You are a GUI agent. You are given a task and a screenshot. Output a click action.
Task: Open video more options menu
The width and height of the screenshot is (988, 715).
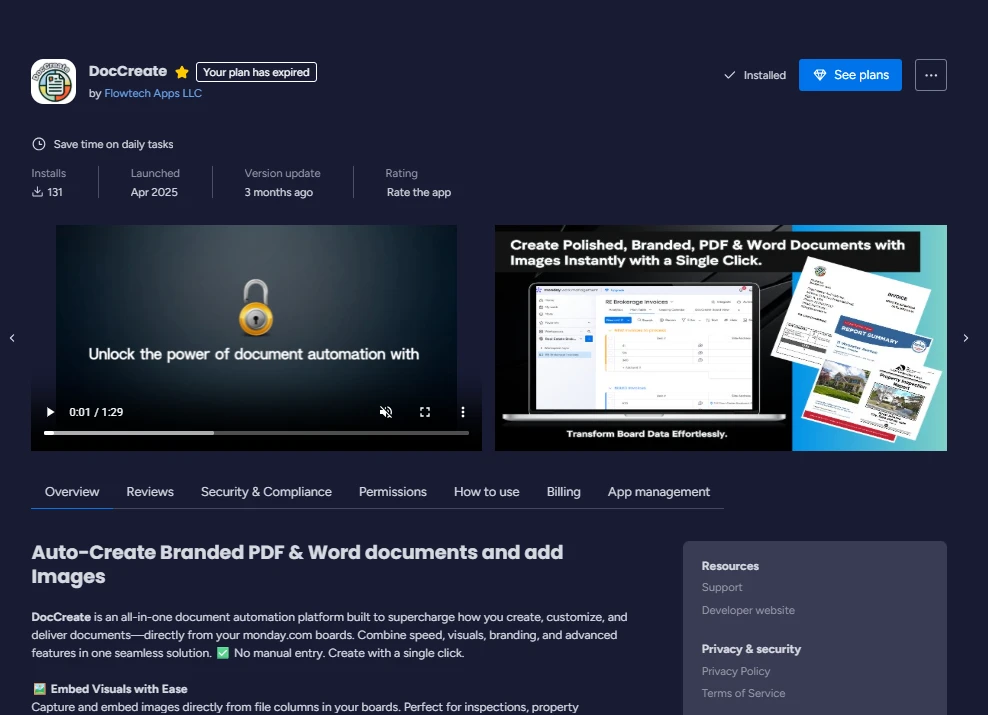463,412
